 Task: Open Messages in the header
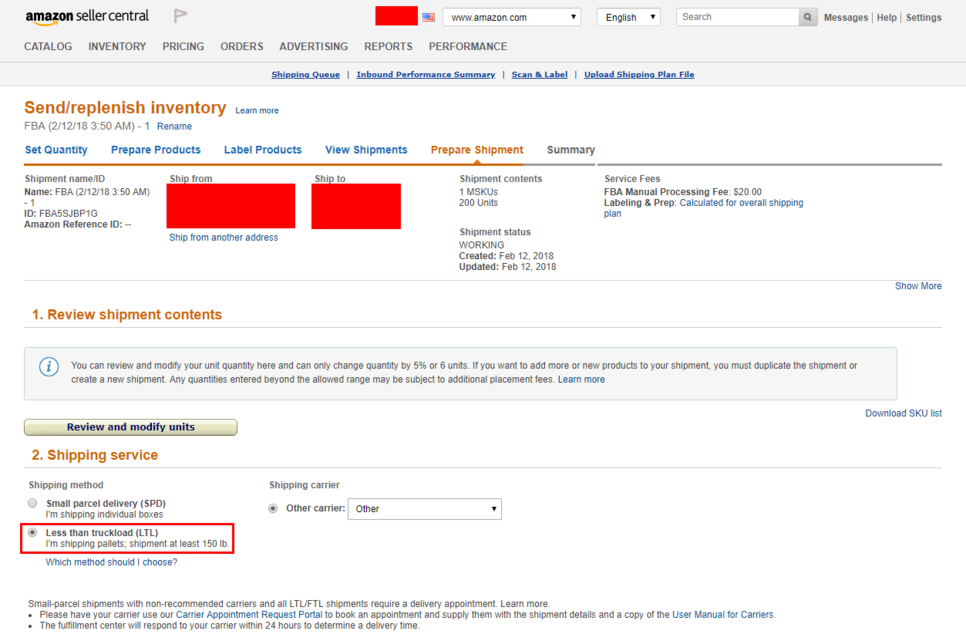tap(846, 18)
